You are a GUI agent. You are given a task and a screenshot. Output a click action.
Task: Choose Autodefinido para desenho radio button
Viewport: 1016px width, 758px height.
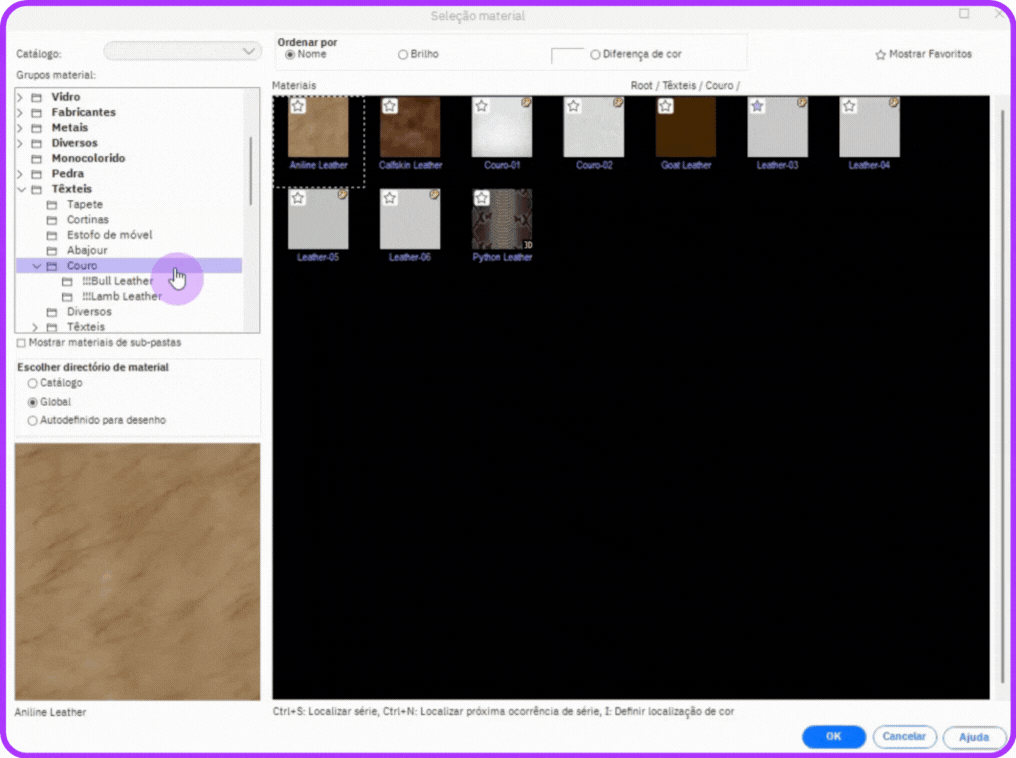33,421
